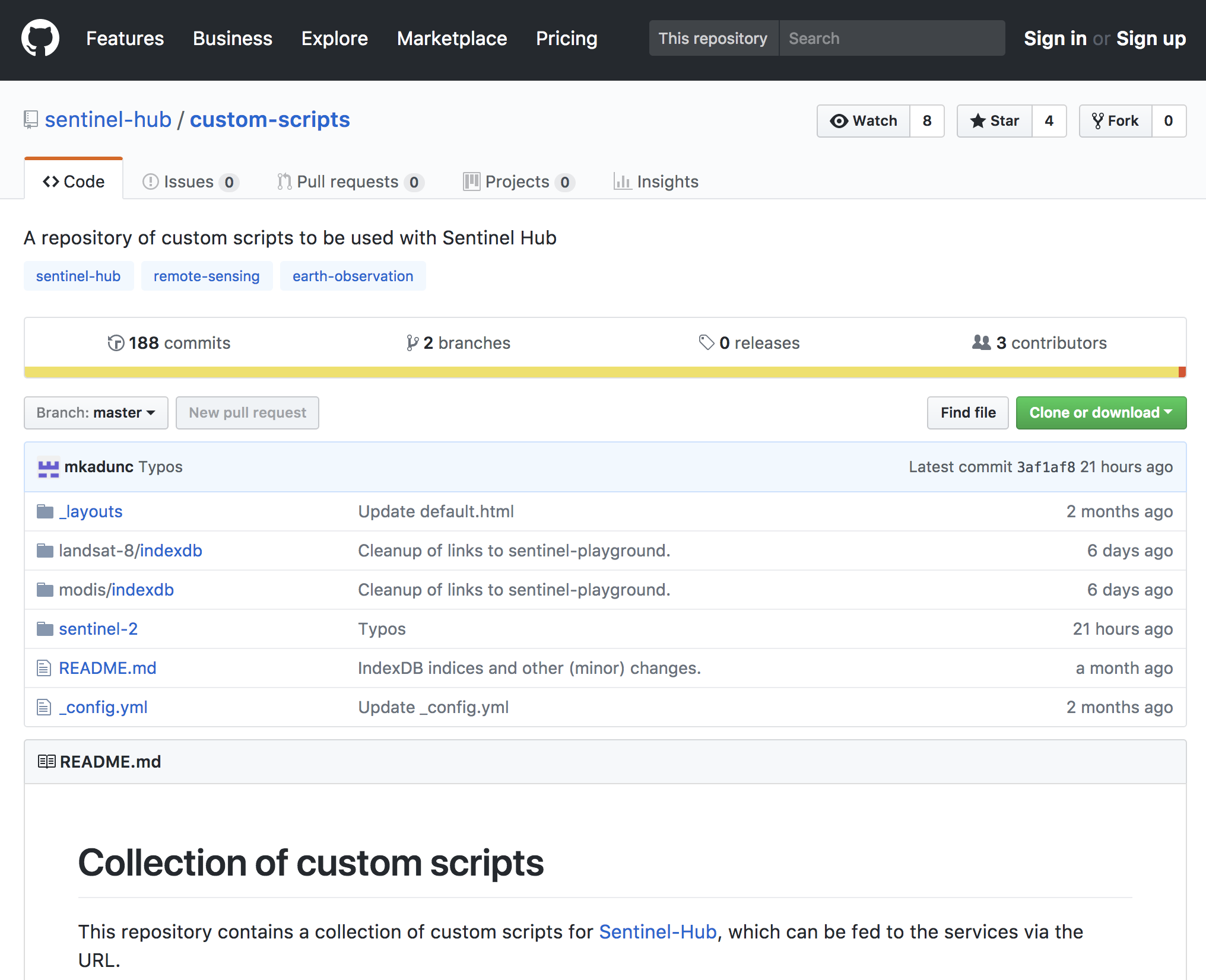Click the repository Search input field
This screenshot has width=1206, height=980.
891,39
